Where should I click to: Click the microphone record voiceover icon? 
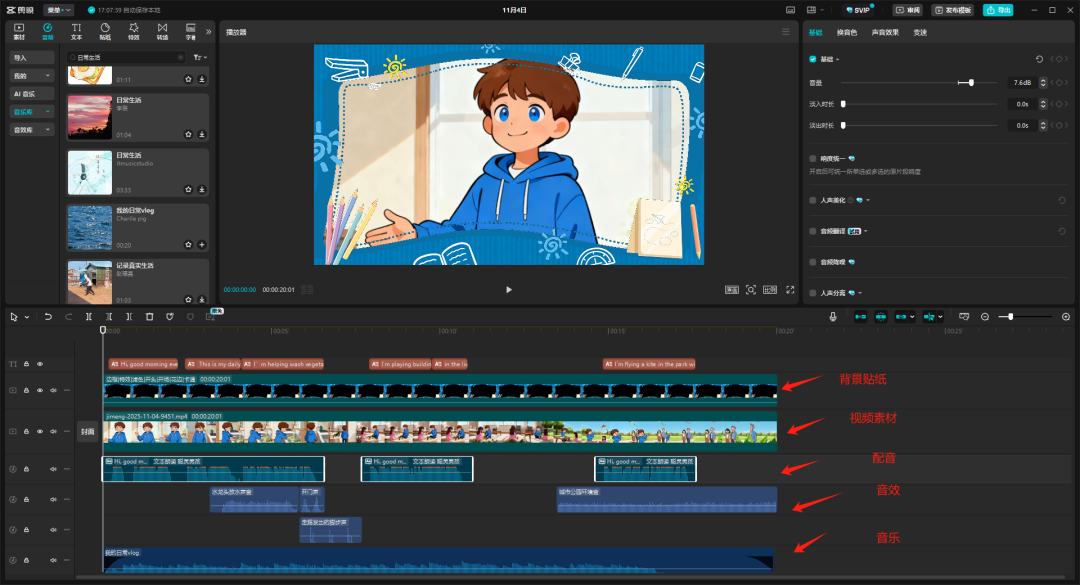[833, 317]
